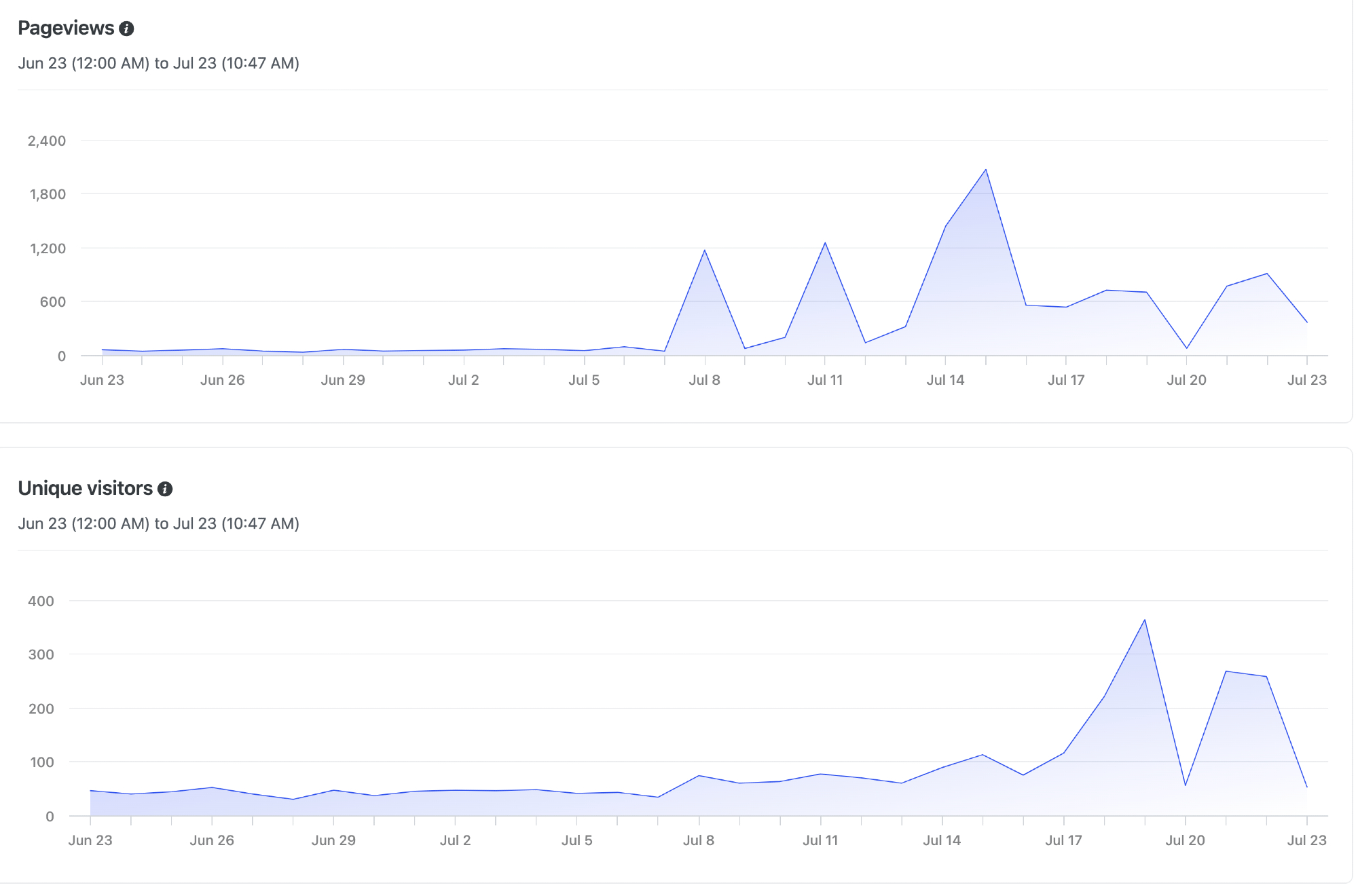
Task: Click the Jul 23 label on Unique visitors axis
Action: pyautogui.click(x=1306, y=840)
